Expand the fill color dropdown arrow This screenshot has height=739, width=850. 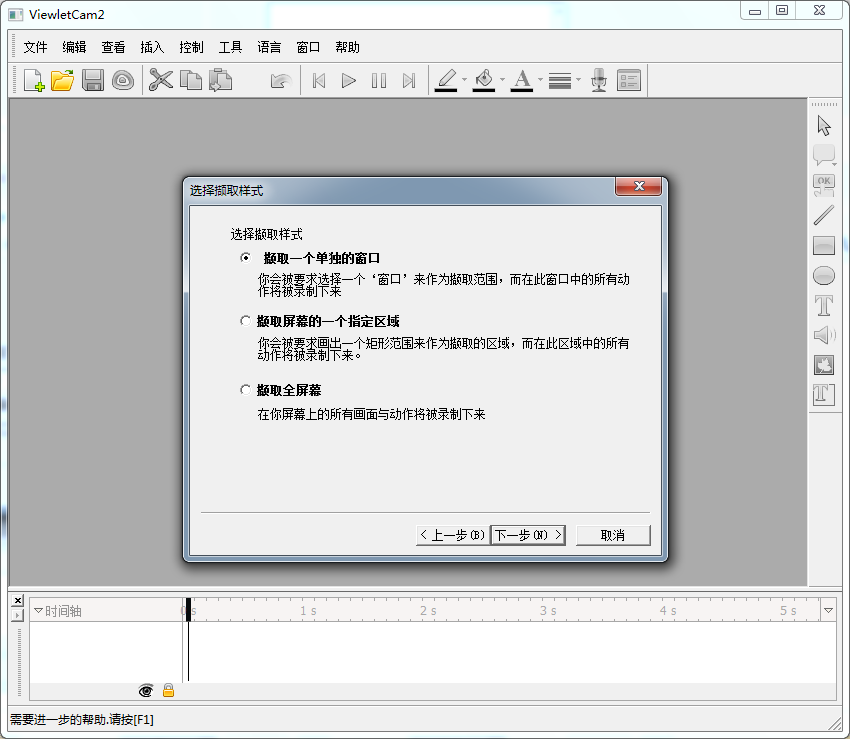click(502, 81)
